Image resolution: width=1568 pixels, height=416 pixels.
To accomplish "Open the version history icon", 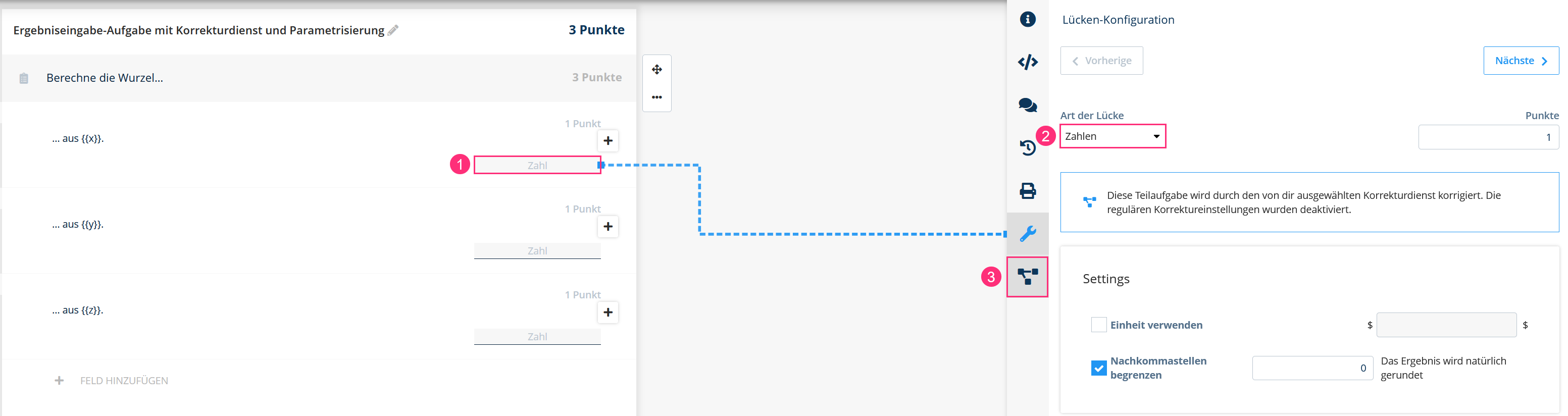I will 1028,148.
